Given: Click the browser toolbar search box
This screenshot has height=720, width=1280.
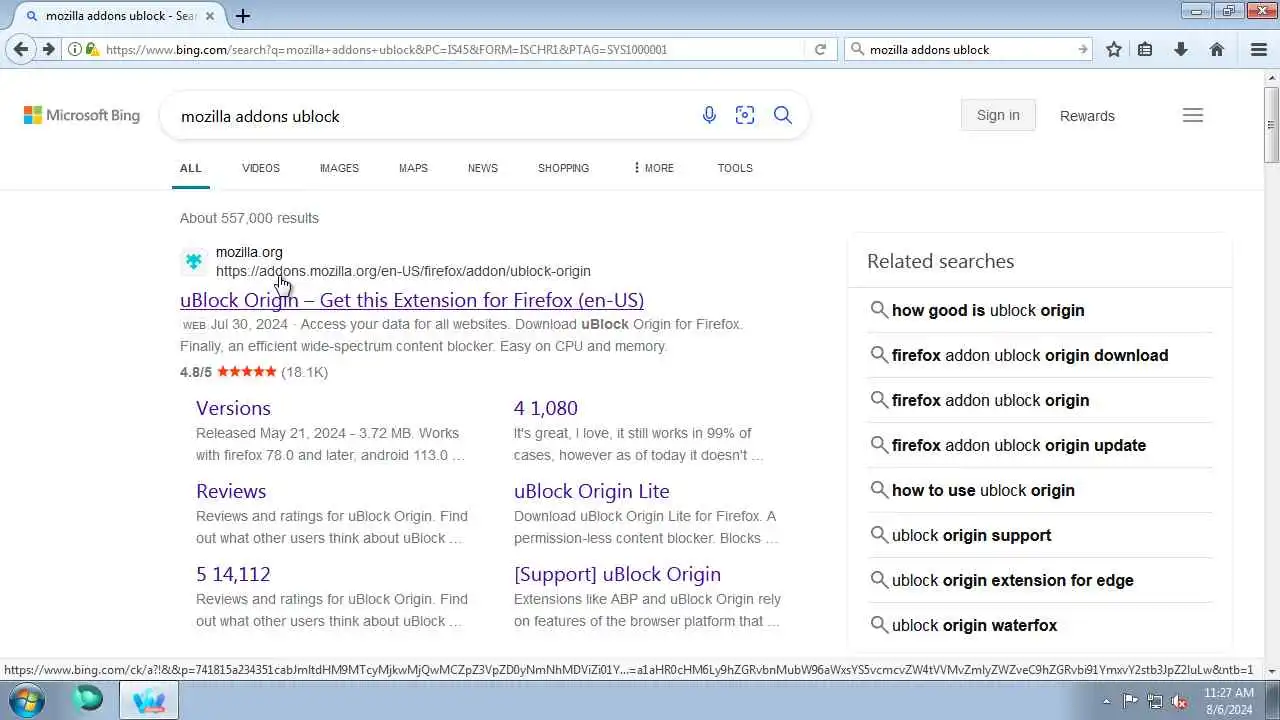Looking at the screenshot, I should 970,49.
